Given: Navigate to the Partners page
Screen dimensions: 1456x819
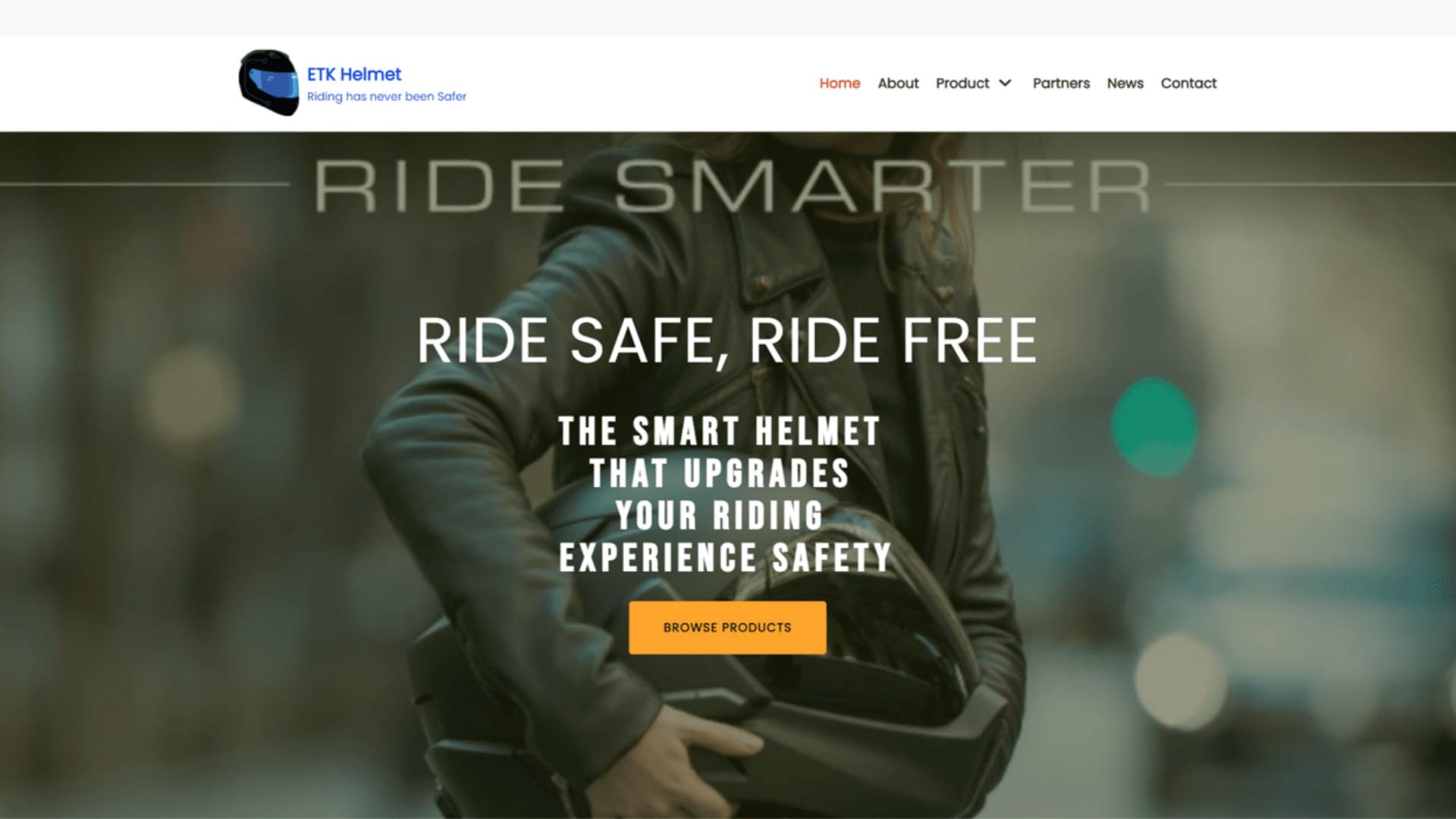Looking at the screenshot, I should click(1061, 83).
